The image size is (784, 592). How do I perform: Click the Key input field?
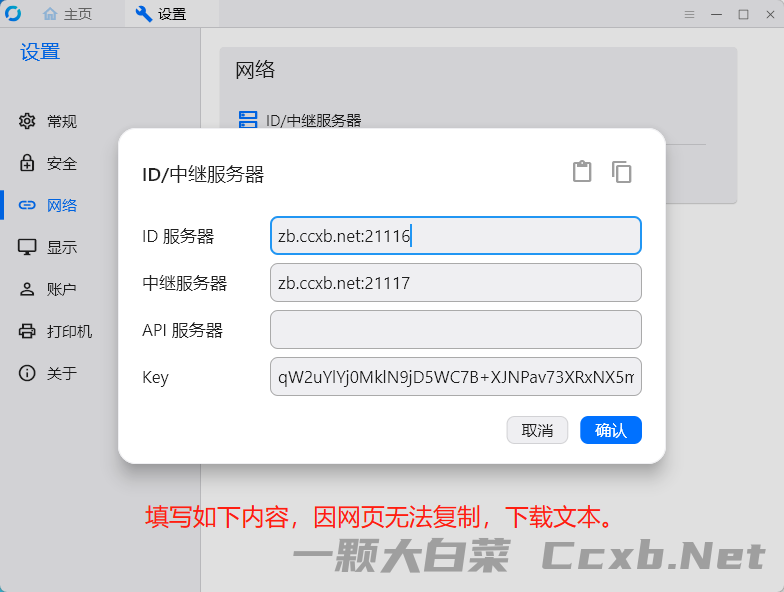coord(456,376)
